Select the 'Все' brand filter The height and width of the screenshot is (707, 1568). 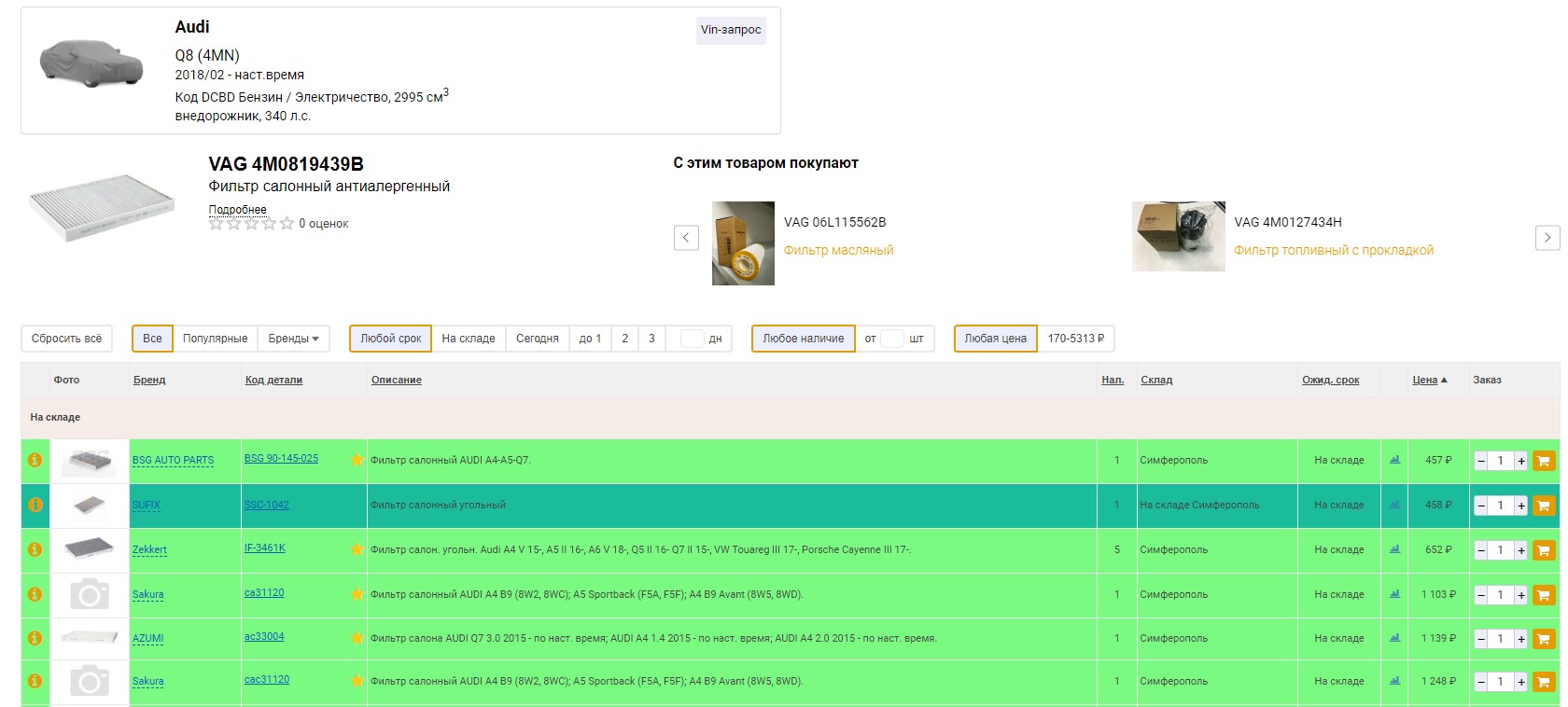(152, 339)
